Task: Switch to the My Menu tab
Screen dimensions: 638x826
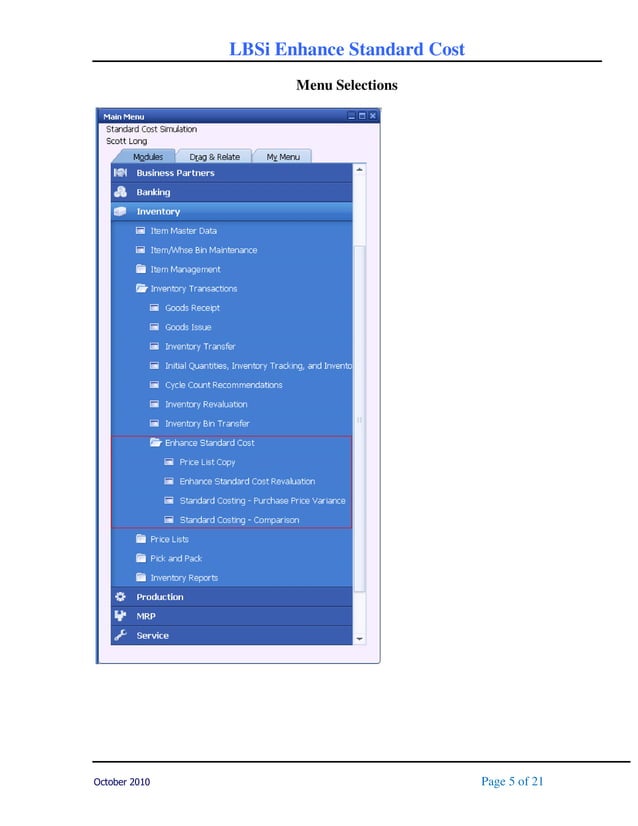Action: tap(283, 157)
